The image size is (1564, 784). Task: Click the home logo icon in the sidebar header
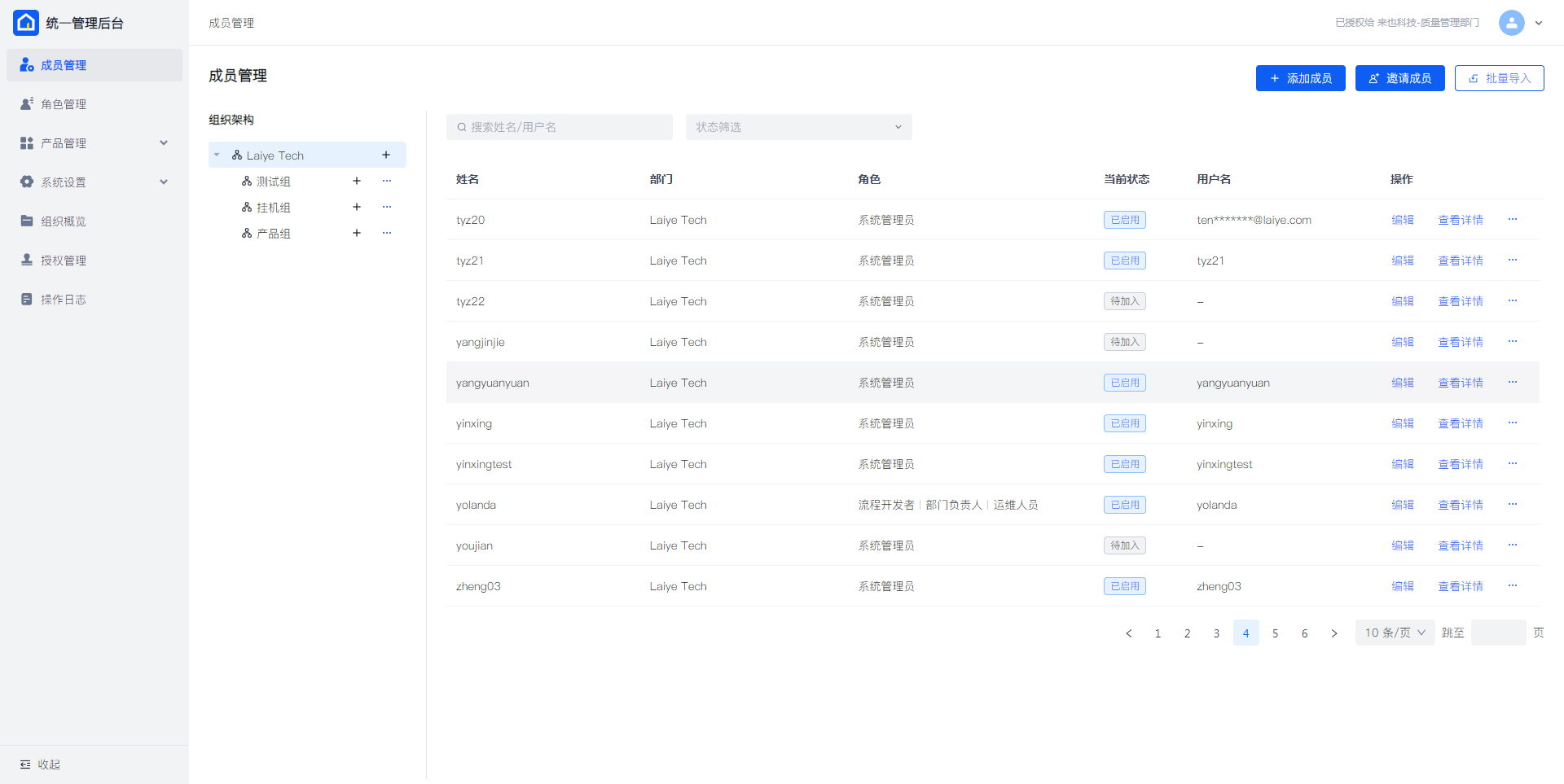pyautogui.click(x=26, y=23)
